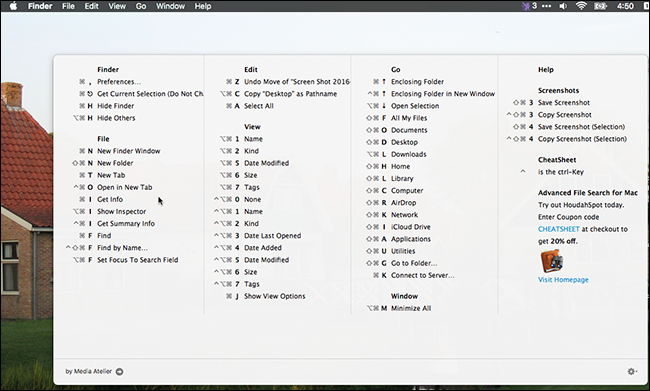The width and height of the screenshot is (650, 391).
Task: Choose Minimize All entry
Action: [411, 308]
